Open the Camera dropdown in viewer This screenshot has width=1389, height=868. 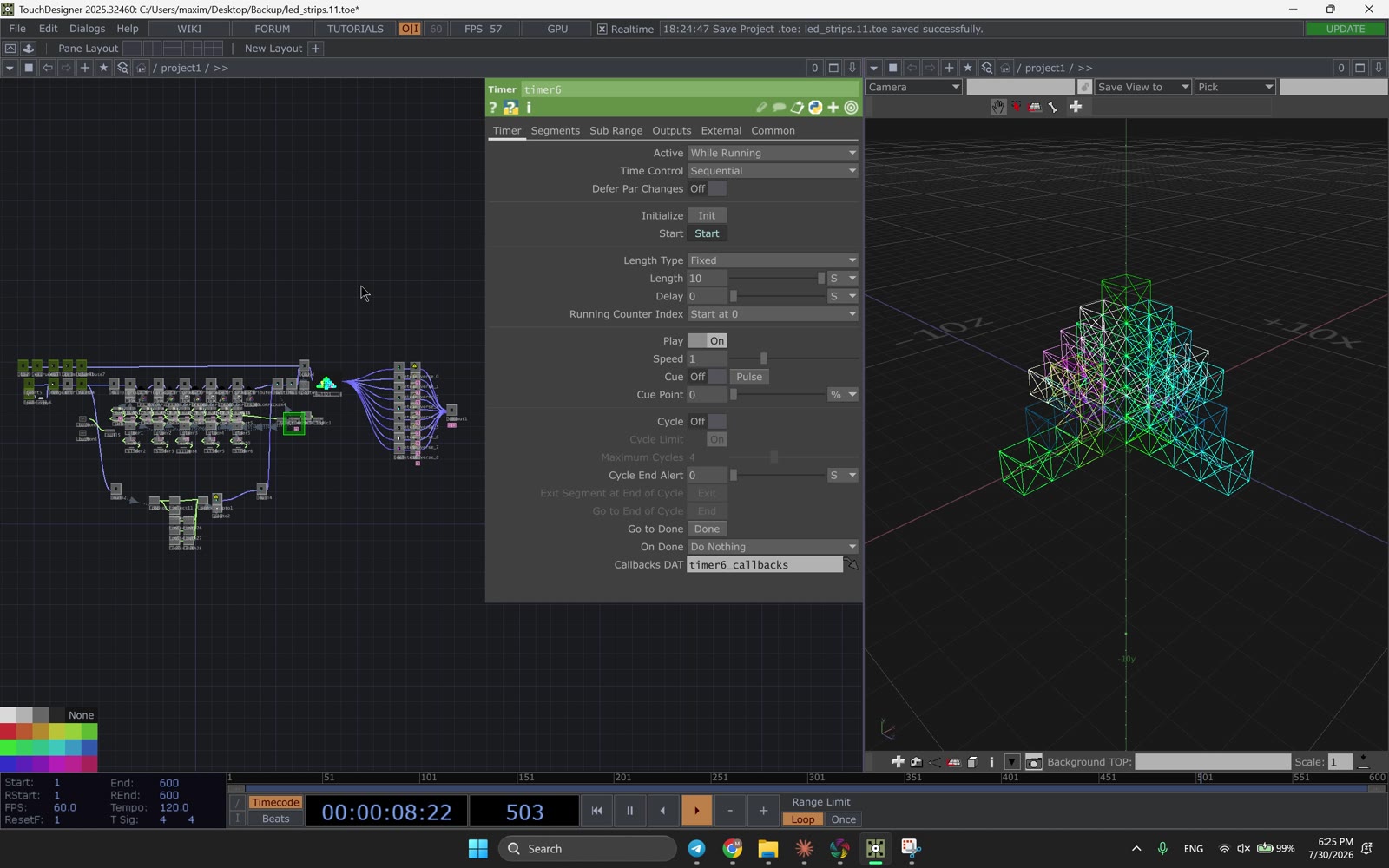point(914,87)
